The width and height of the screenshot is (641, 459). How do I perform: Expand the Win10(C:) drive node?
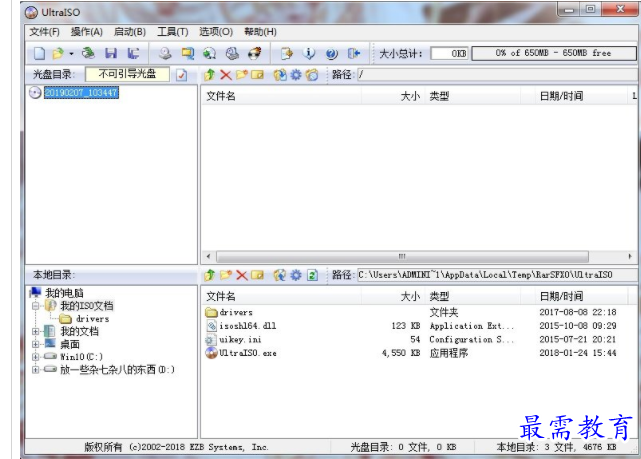(36, 357)
